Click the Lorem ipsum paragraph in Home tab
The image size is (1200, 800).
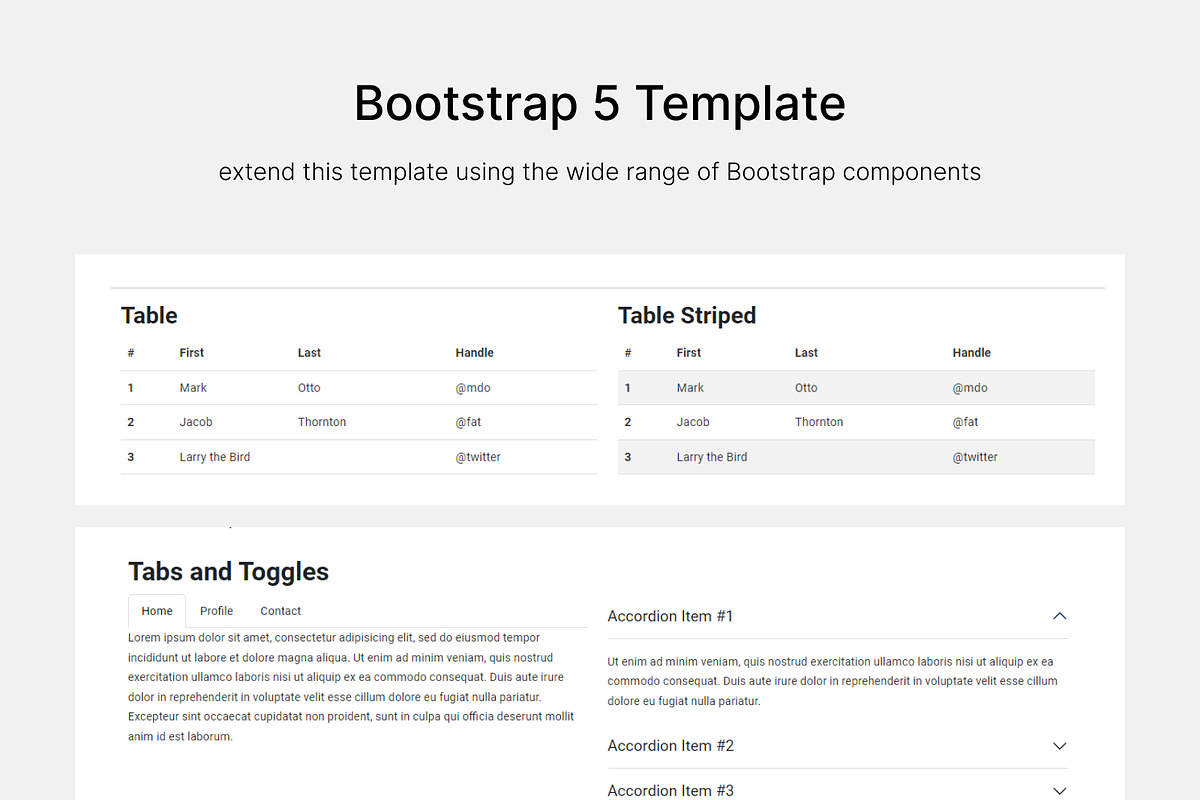coord(352,687)
